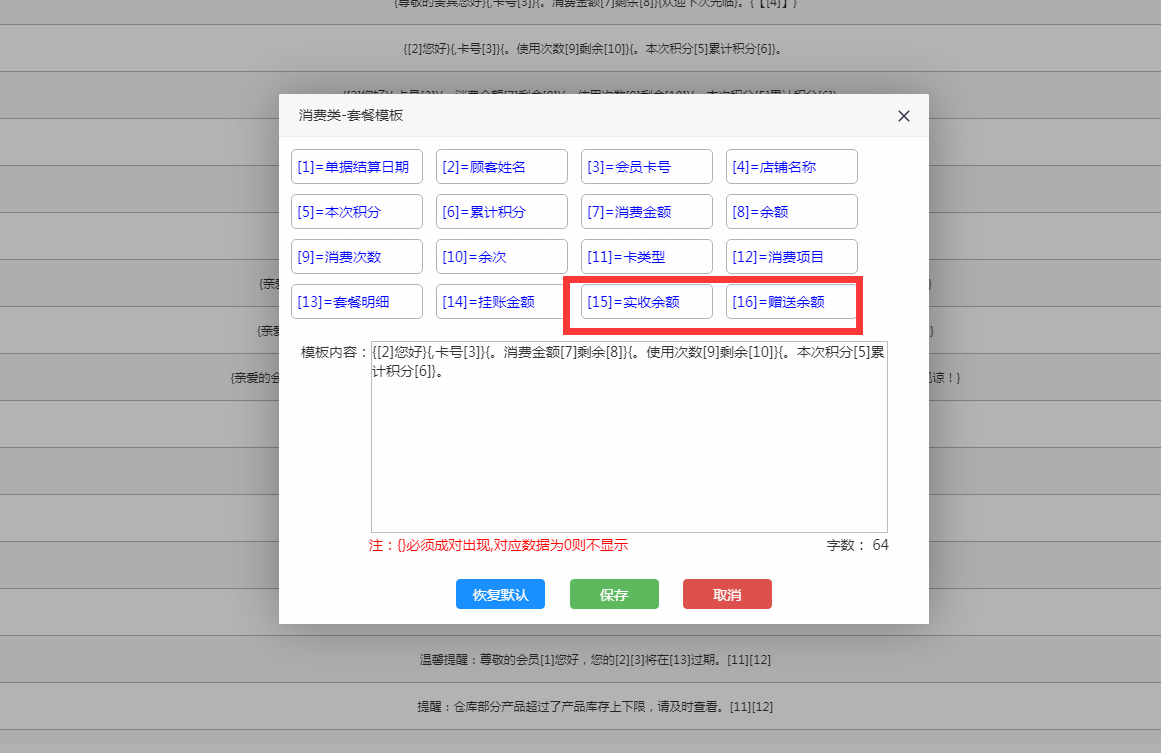Insert the [10]=余次 variable
Viewport: 1161px width, 753px height.
(x=502, y=257)
